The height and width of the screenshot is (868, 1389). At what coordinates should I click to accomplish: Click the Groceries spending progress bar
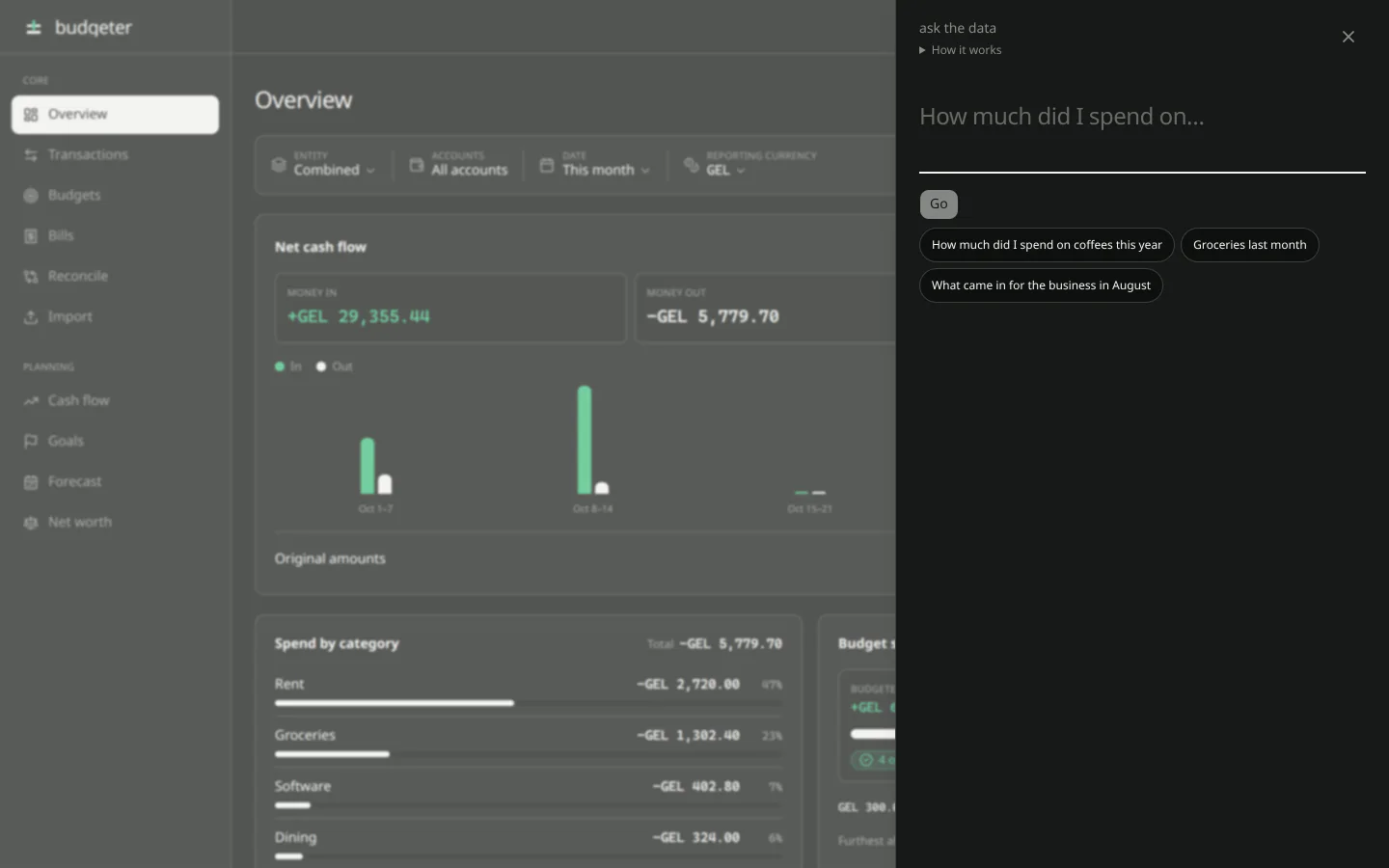[529, 754]
